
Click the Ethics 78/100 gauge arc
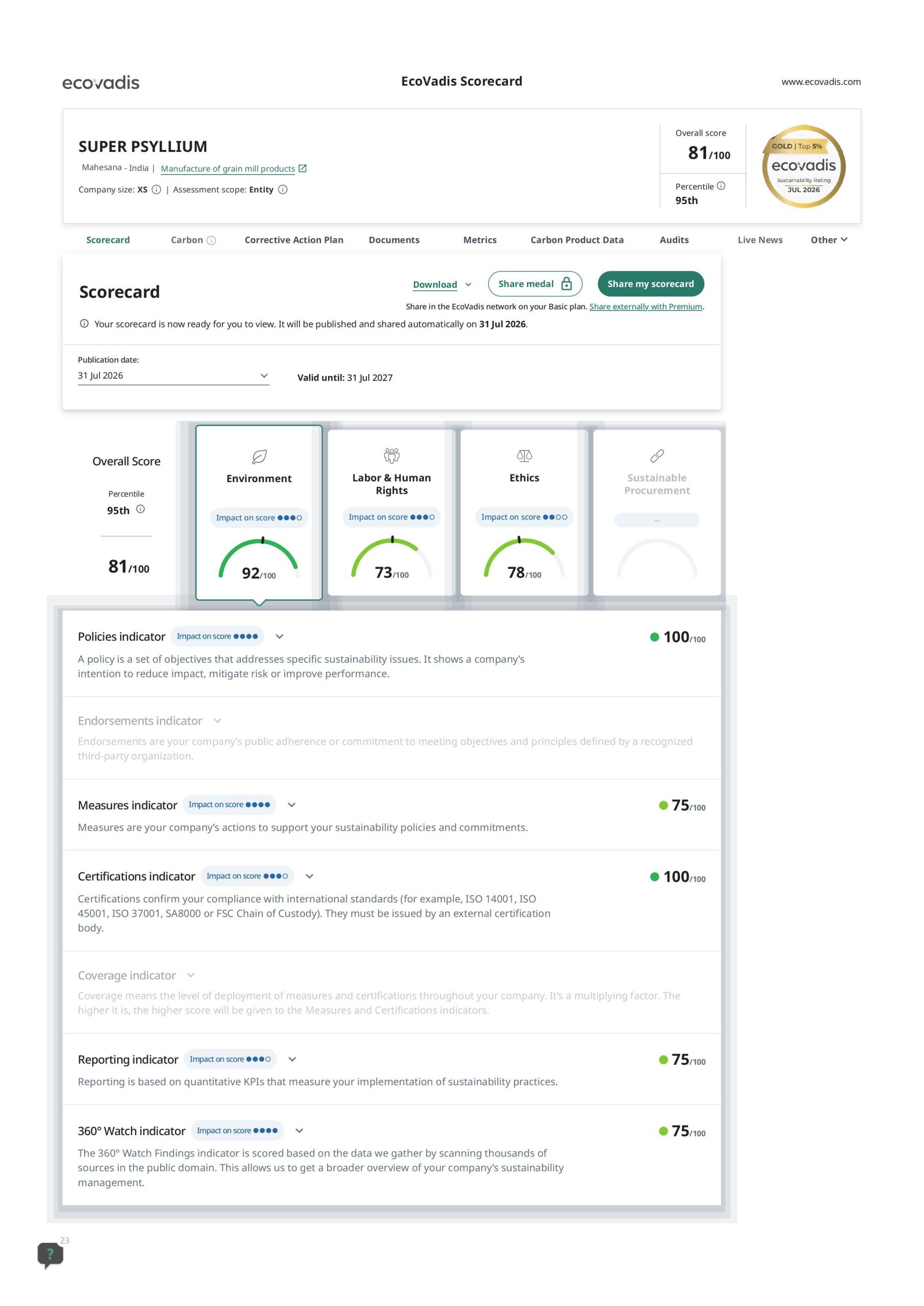[524, 557]
